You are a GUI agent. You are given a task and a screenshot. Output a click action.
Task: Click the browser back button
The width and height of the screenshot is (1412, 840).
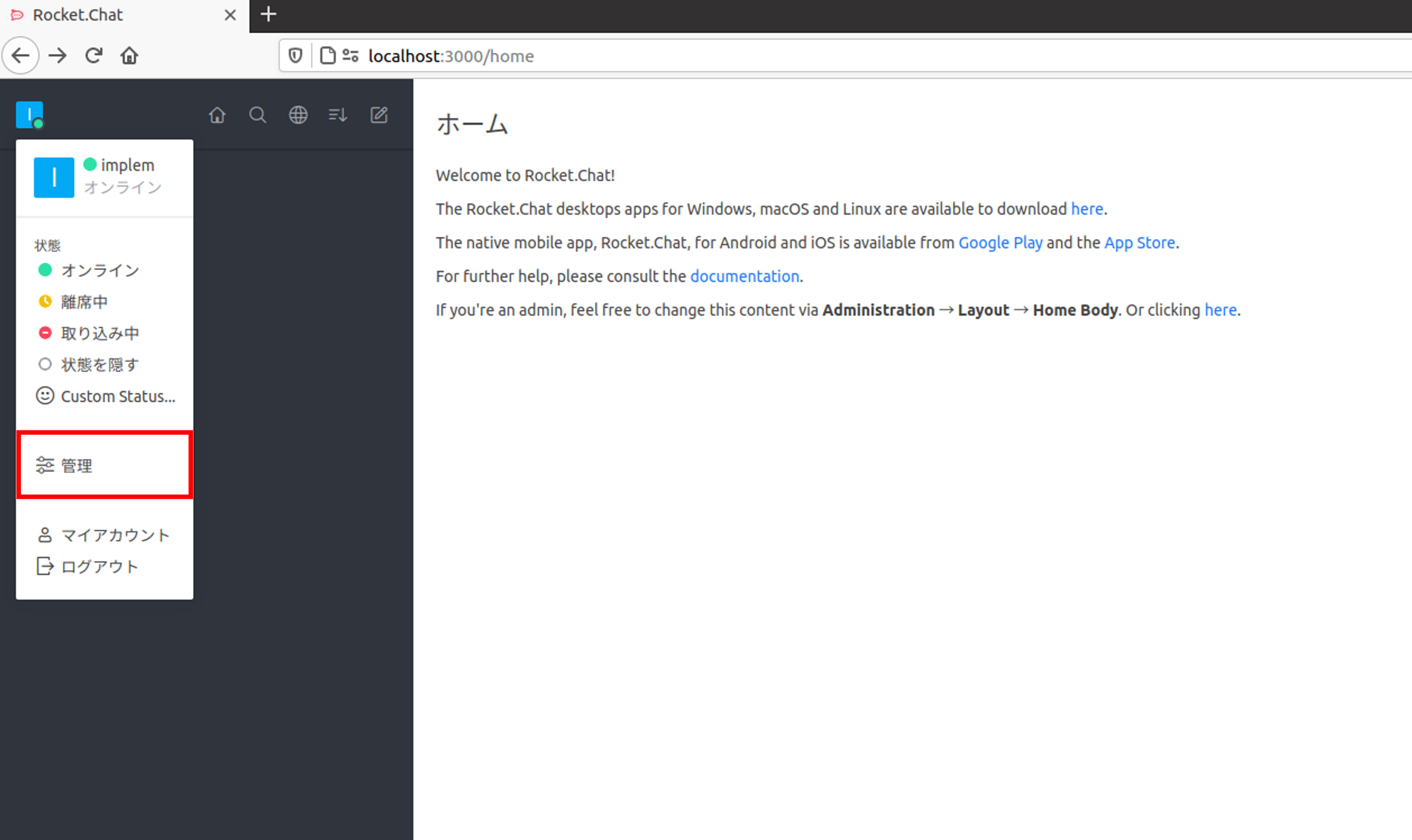pyautogui.click(x=21, y=55)
